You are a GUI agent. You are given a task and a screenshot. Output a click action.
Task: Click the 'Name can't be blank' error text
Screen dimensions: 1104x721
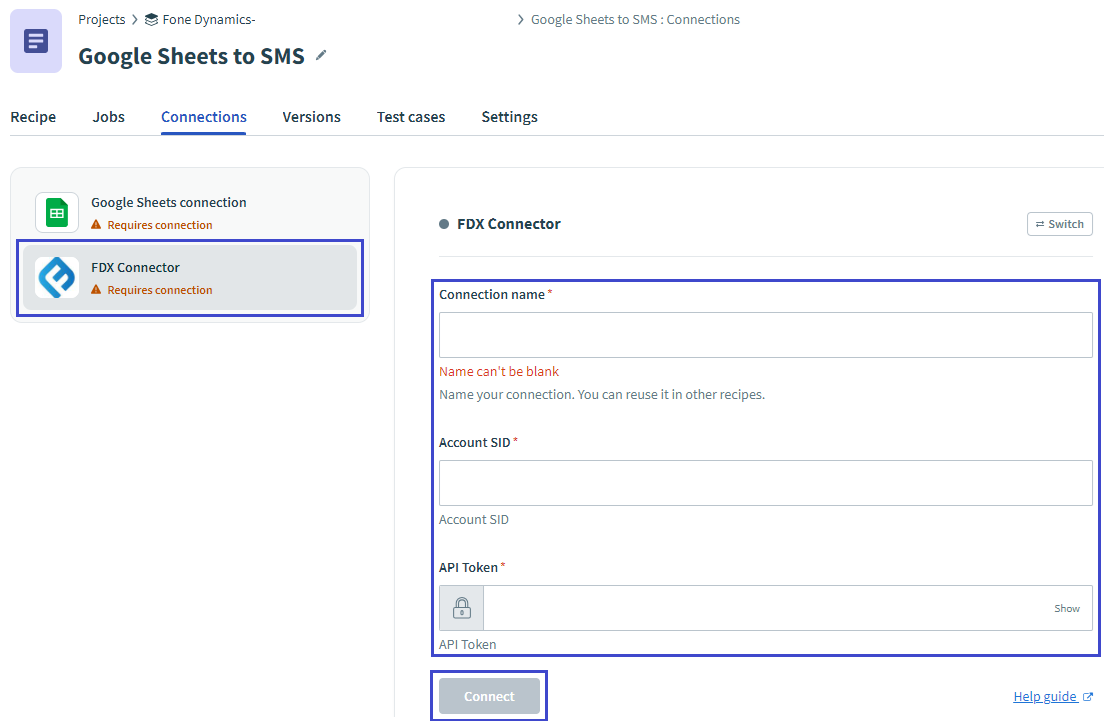tap(498, 371)
